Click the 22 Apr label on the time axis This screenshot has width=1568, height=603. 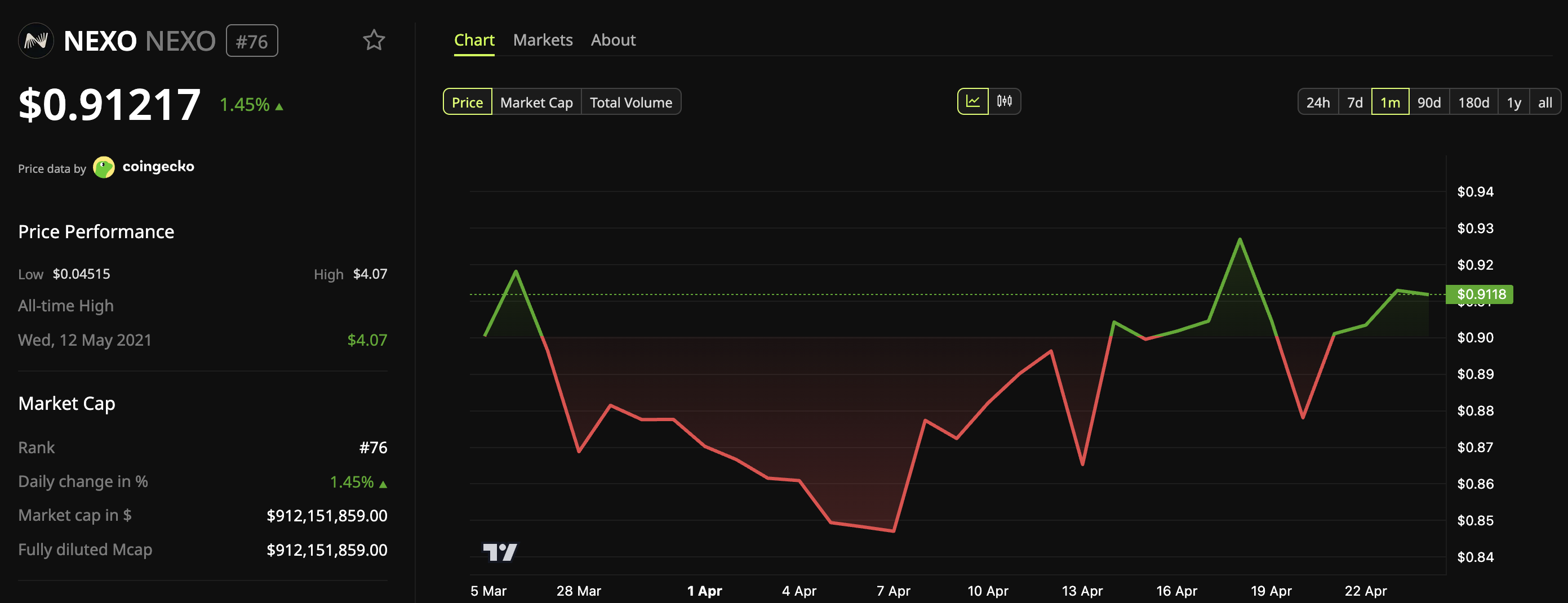[1365, 591]
